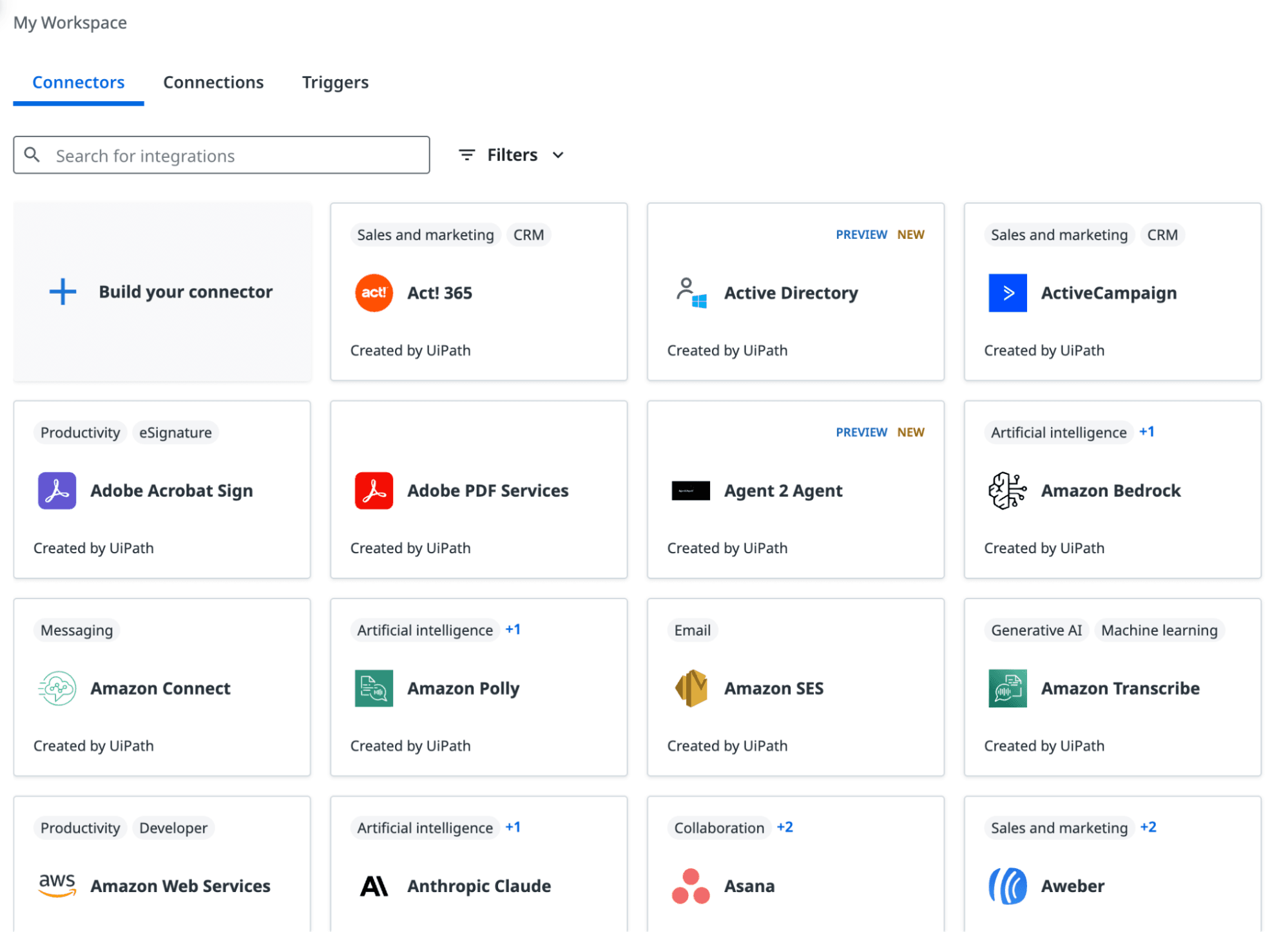Open the ActiveCampaign connector title

(1108, 292)
